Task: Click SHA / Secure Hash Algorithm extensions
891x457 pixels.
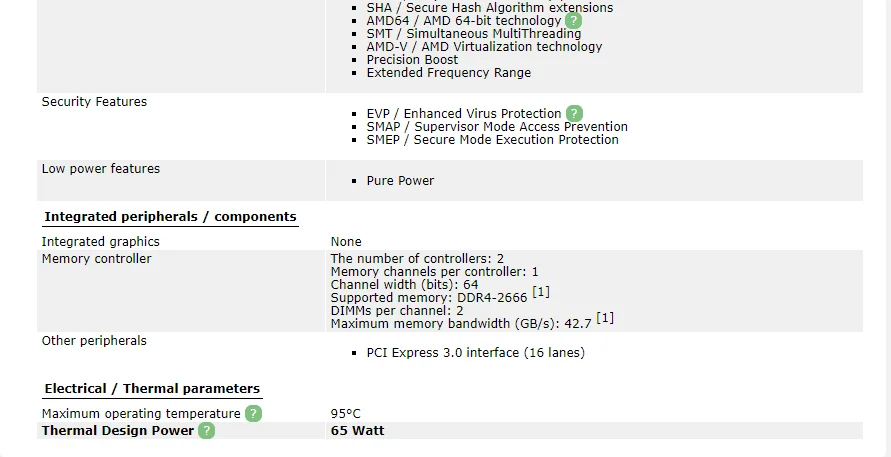Action: (490, 8)
